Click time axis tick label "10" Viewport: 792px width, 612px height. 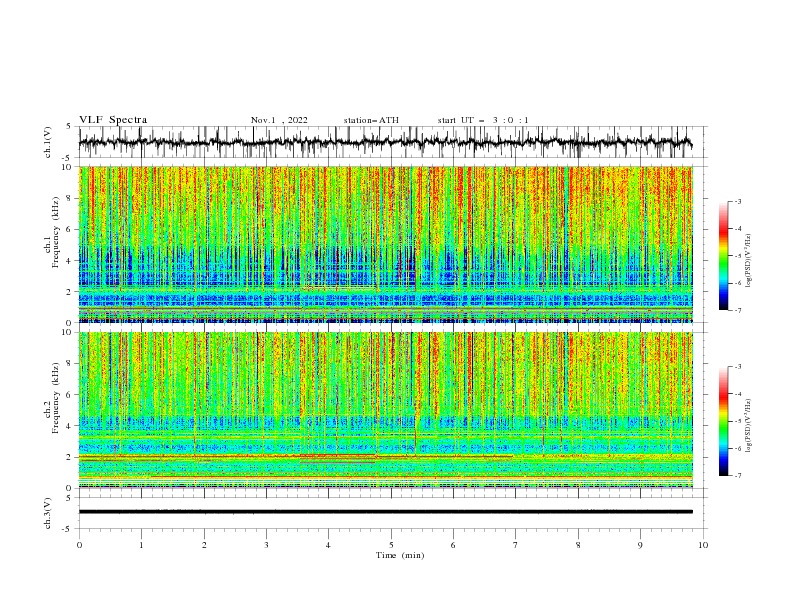coord(703,545)
